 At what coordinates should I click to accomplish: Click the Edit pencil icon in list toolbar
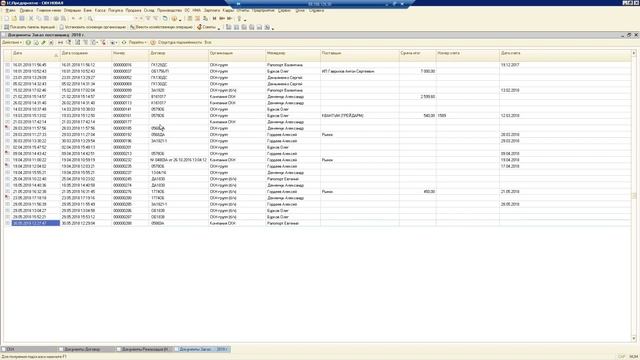[x=43, y=42]
